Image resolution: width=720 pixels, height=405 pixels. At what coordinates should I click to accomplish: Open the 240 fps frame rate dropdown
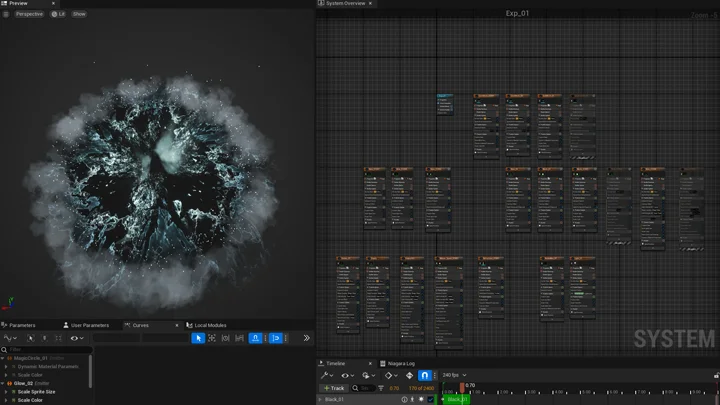coord(454,375)
